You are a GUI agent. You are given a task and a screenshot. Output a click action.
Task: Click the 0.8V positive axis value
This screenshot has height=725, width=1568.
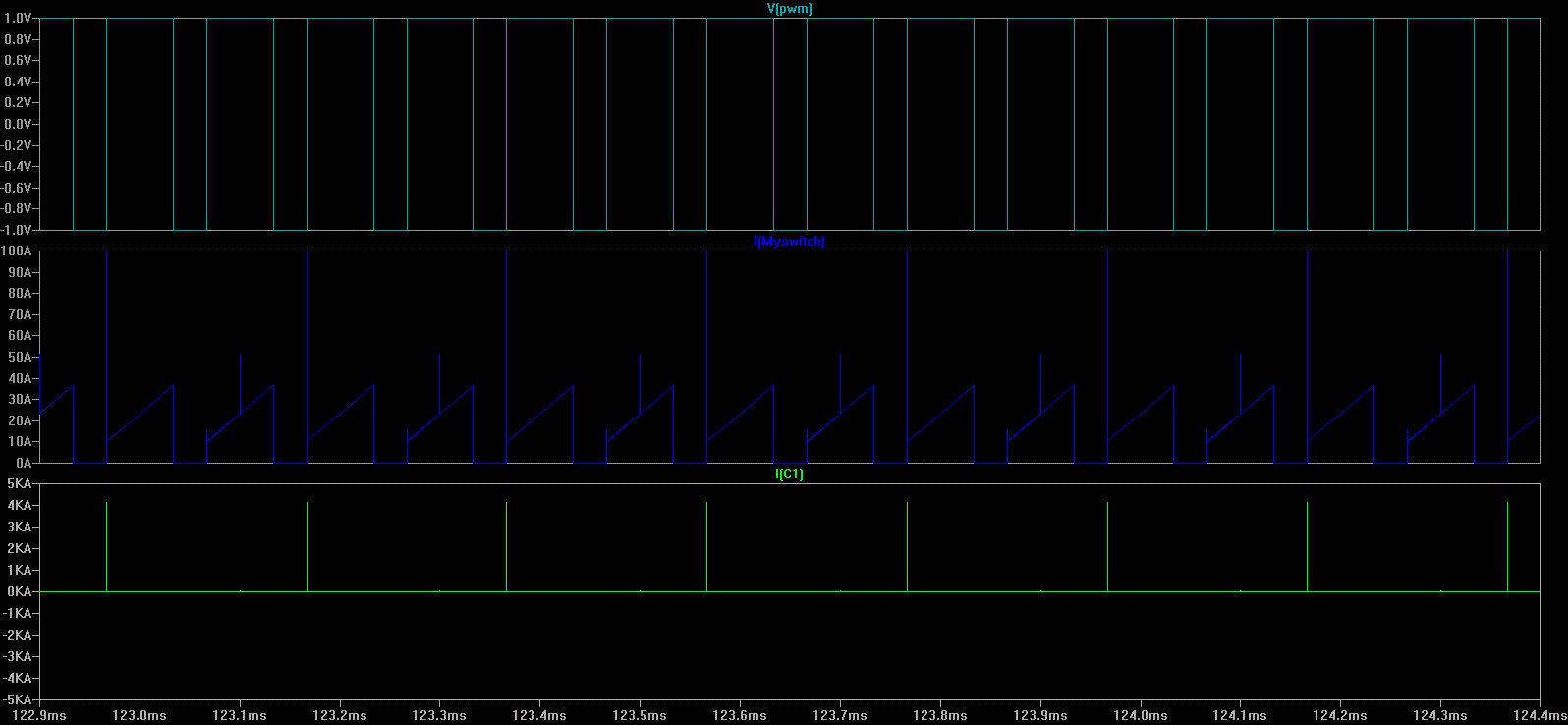point(17,39)
